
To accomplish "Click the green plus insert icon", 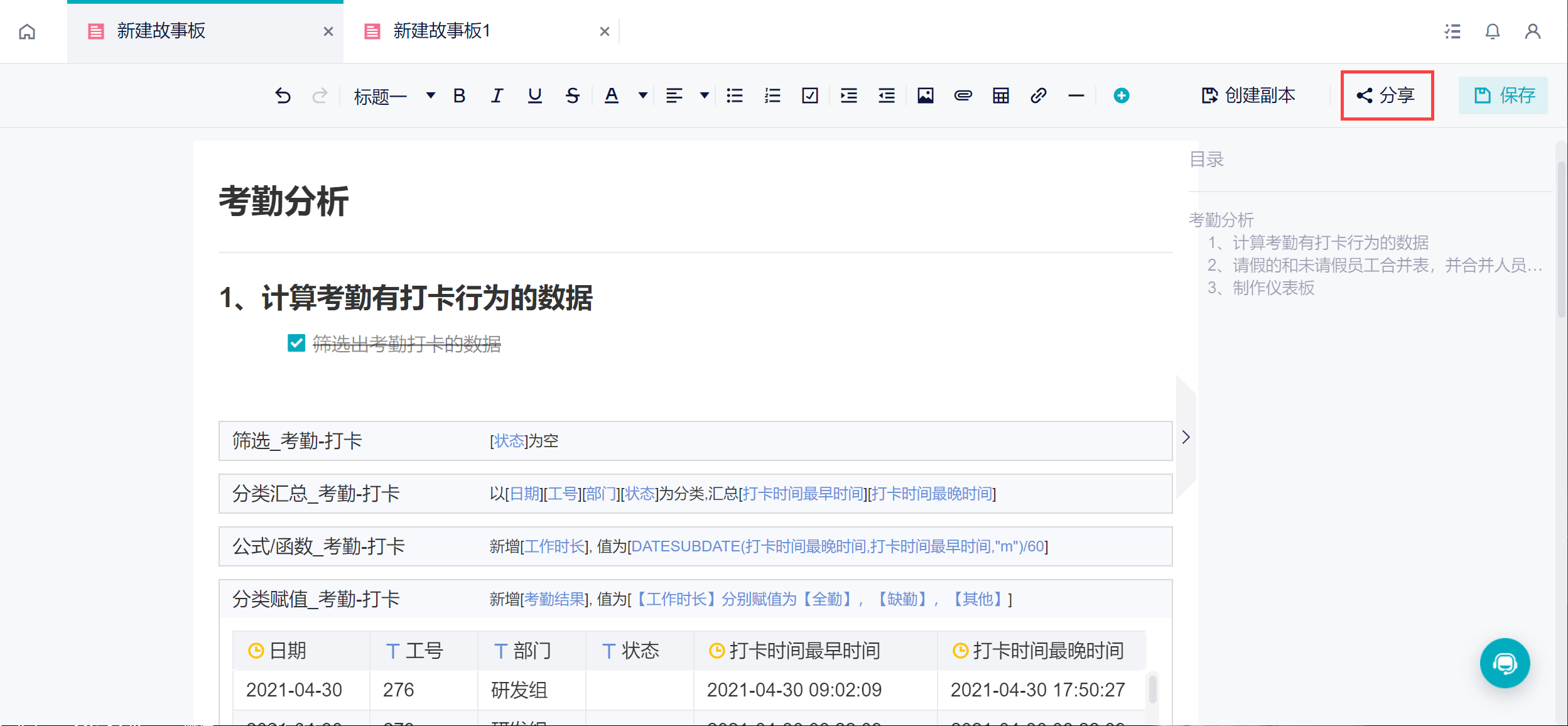I will point(1121,95).
